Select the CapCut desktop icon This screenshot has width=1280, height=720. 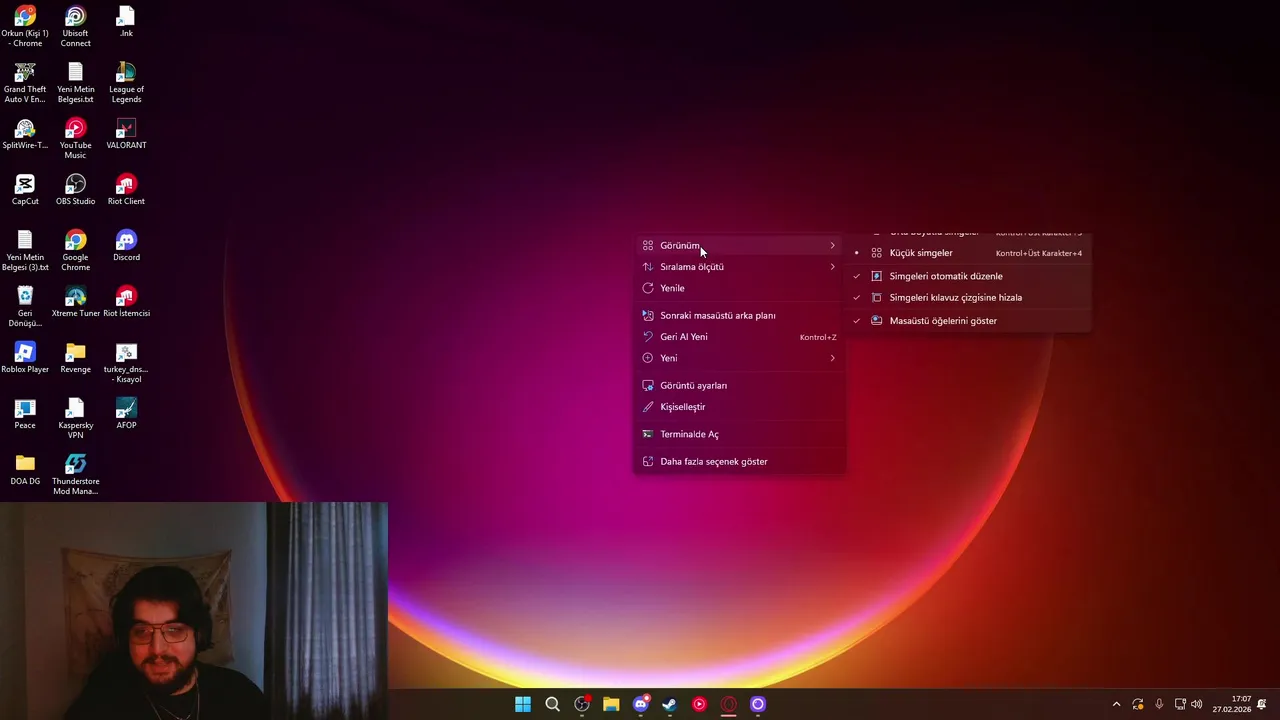25,190
